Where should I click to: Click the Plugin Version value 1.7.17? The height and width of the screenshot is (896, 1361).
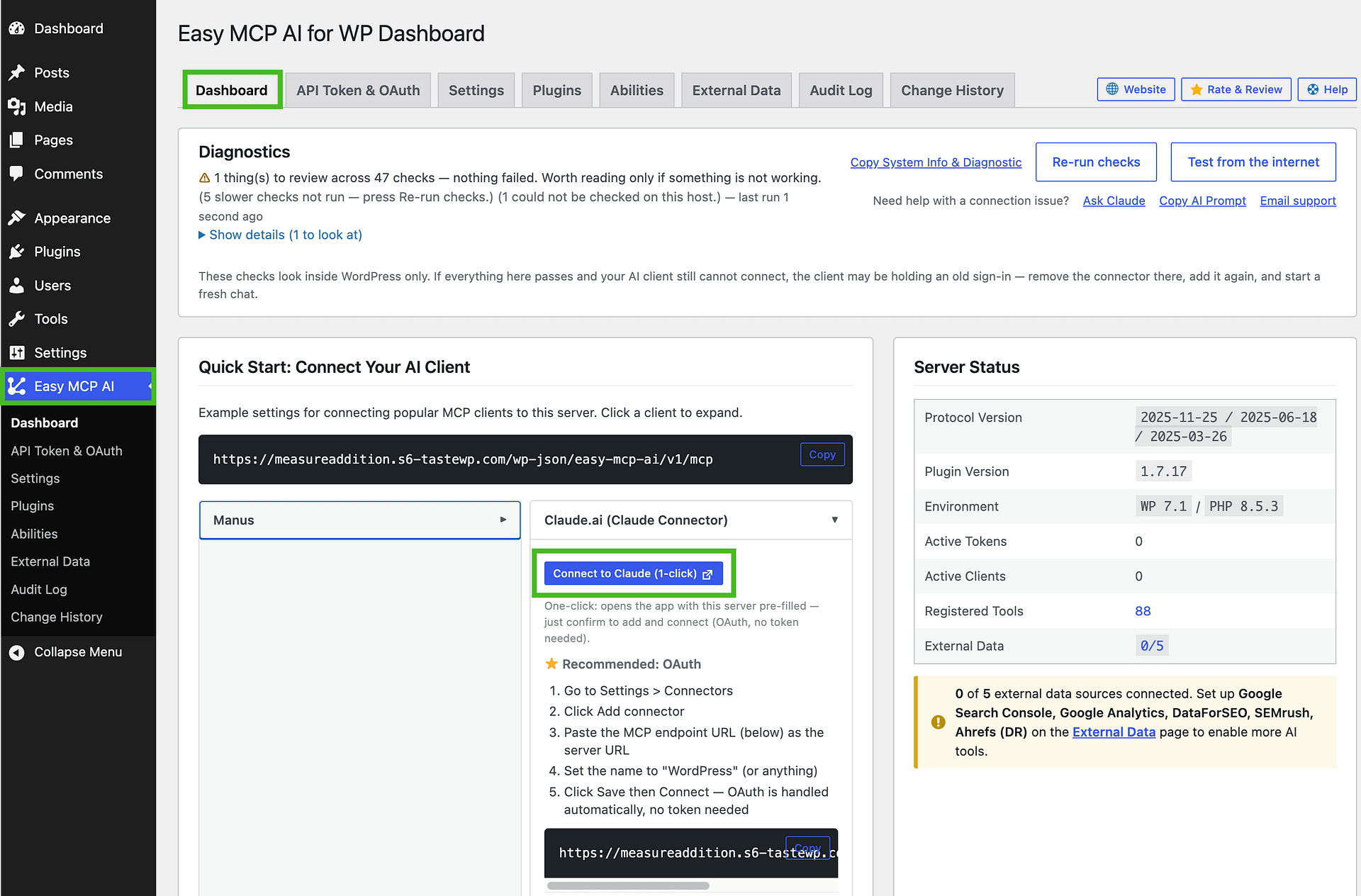(1163, 471)
